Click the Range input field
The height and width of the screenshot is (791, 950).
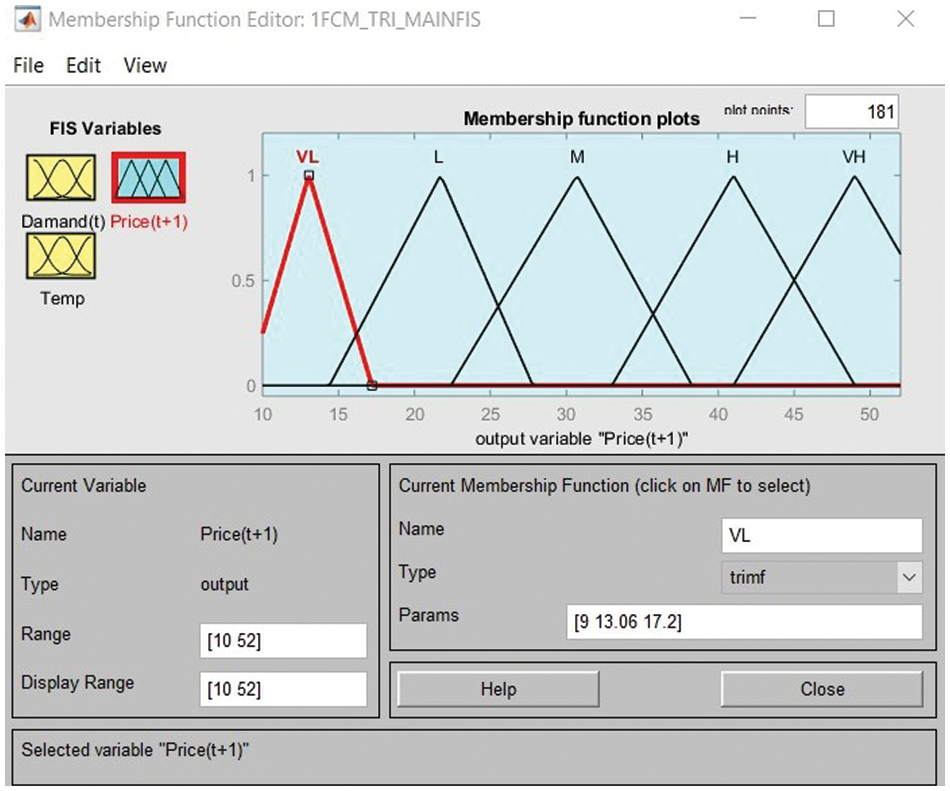pos(283,641)
